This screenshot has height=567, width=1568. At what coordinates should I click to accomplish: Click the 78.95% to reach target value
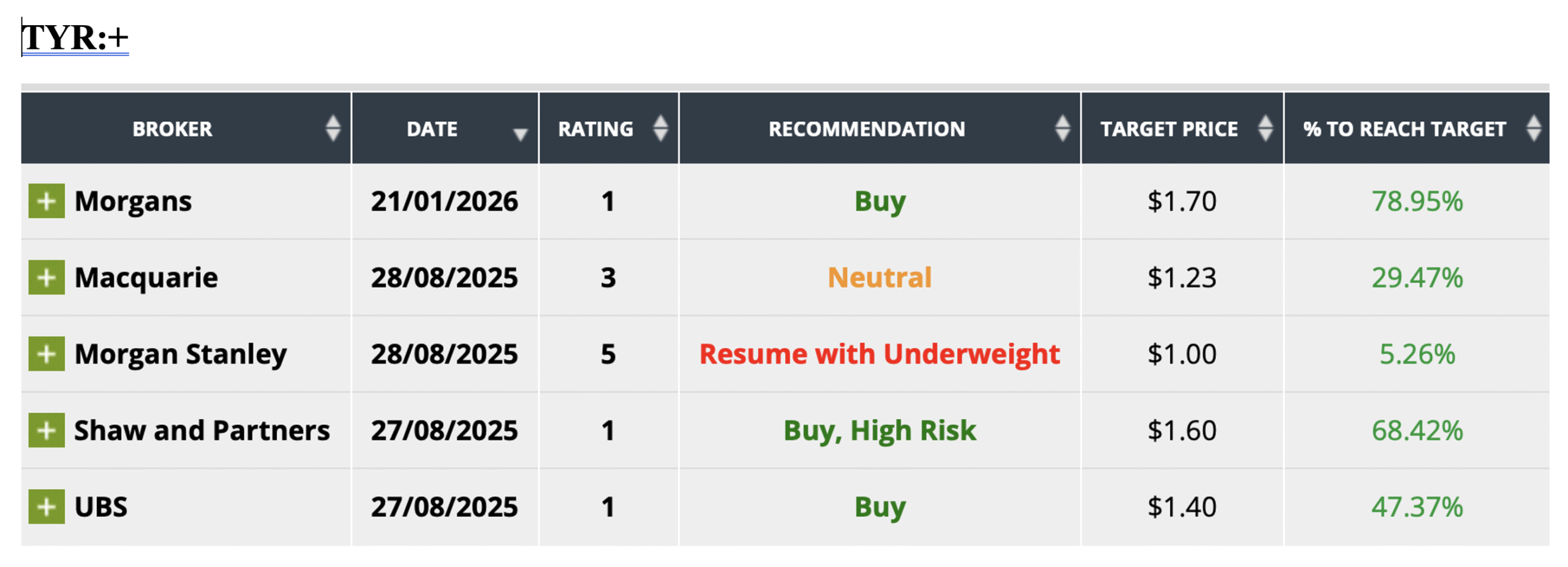[x=1417, y=201]
